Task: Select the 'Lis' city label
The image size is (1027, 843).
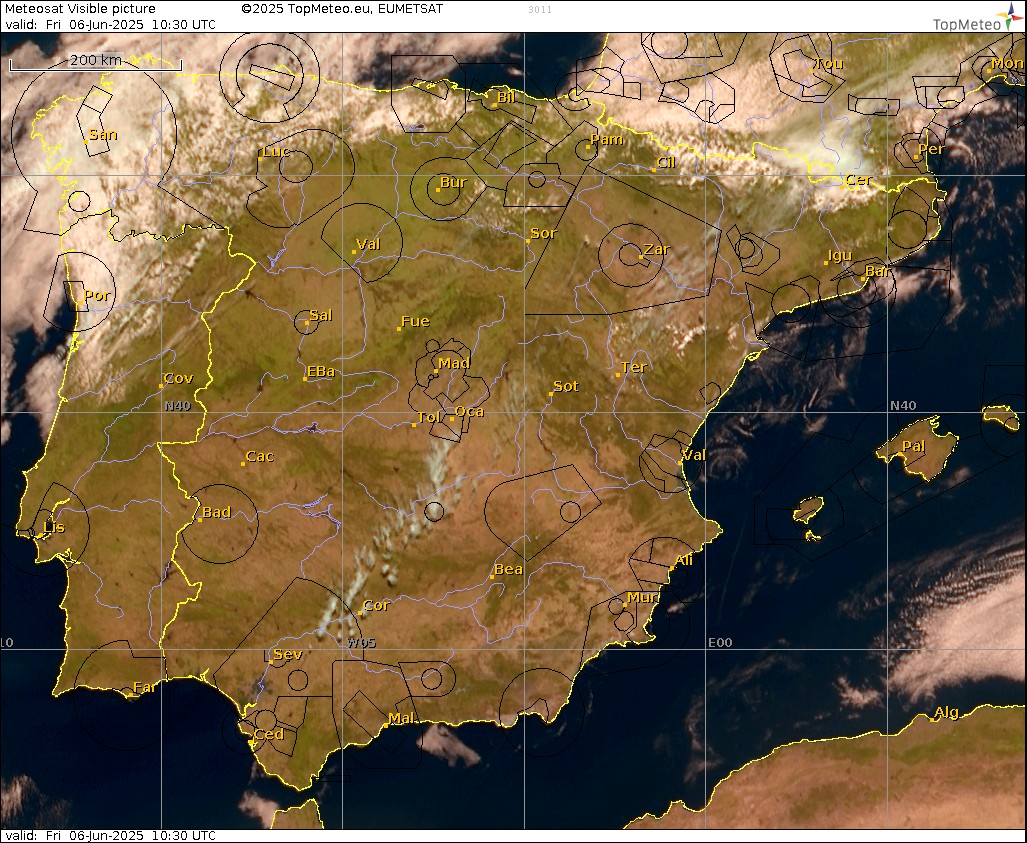Action: pos(54,527)
